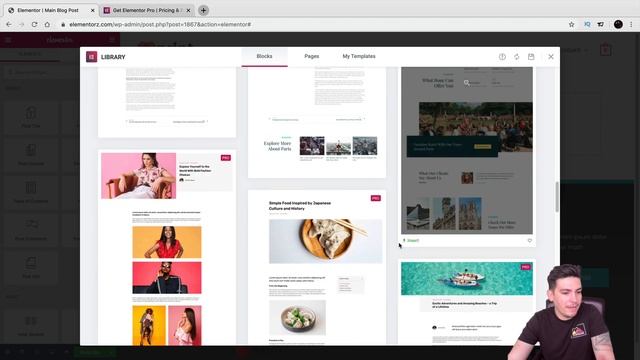Click the zoom magnifier on hovered template
The height and width of the screenshot is (360, 640).
pos(467,82)
